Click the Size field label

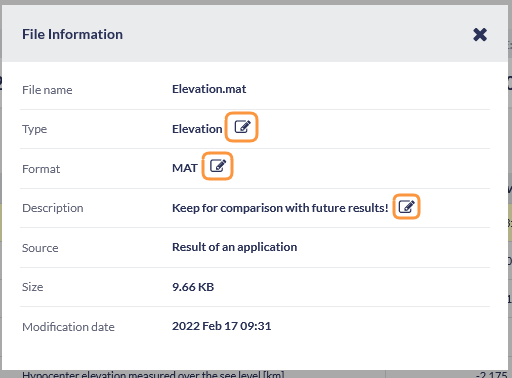pyautogui.click(x=32, y=287)
